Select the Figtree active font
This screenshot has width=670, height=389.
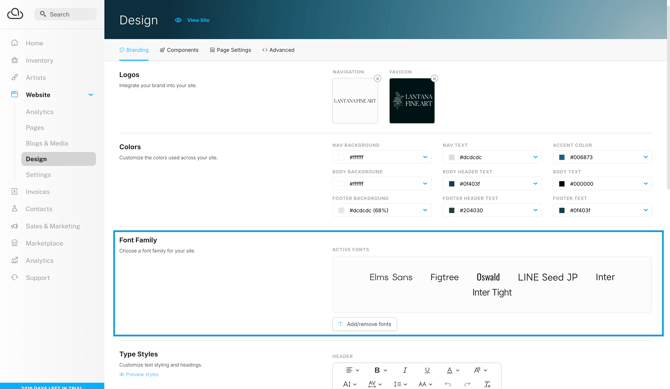(444, 277)
